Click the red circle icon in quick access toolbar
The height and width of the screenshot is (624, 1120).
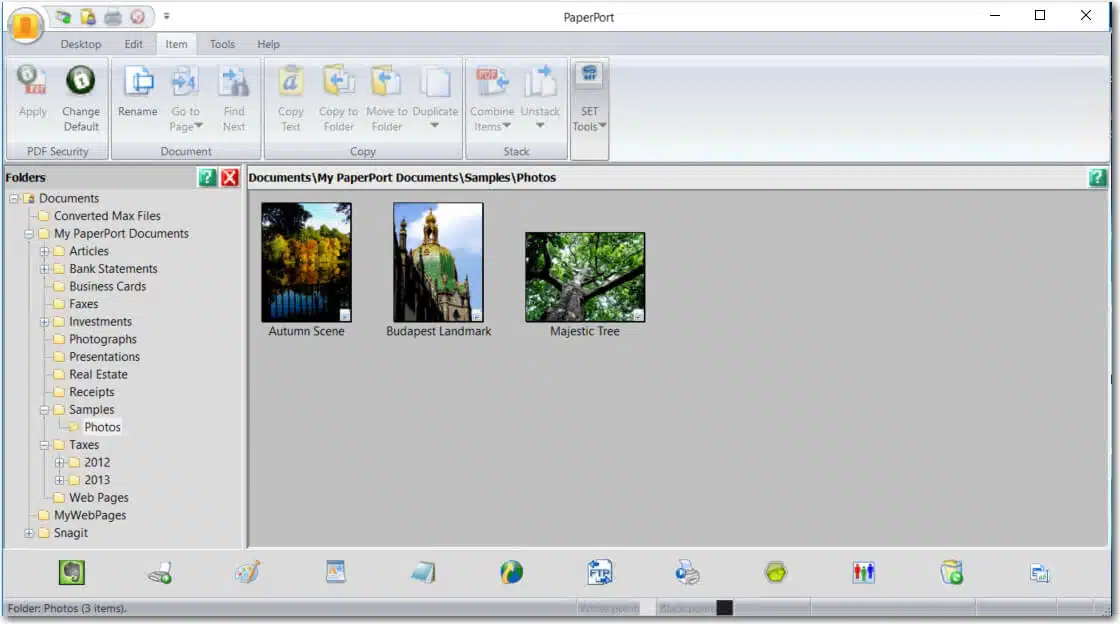pyautogui.click(x=137, y=16)
